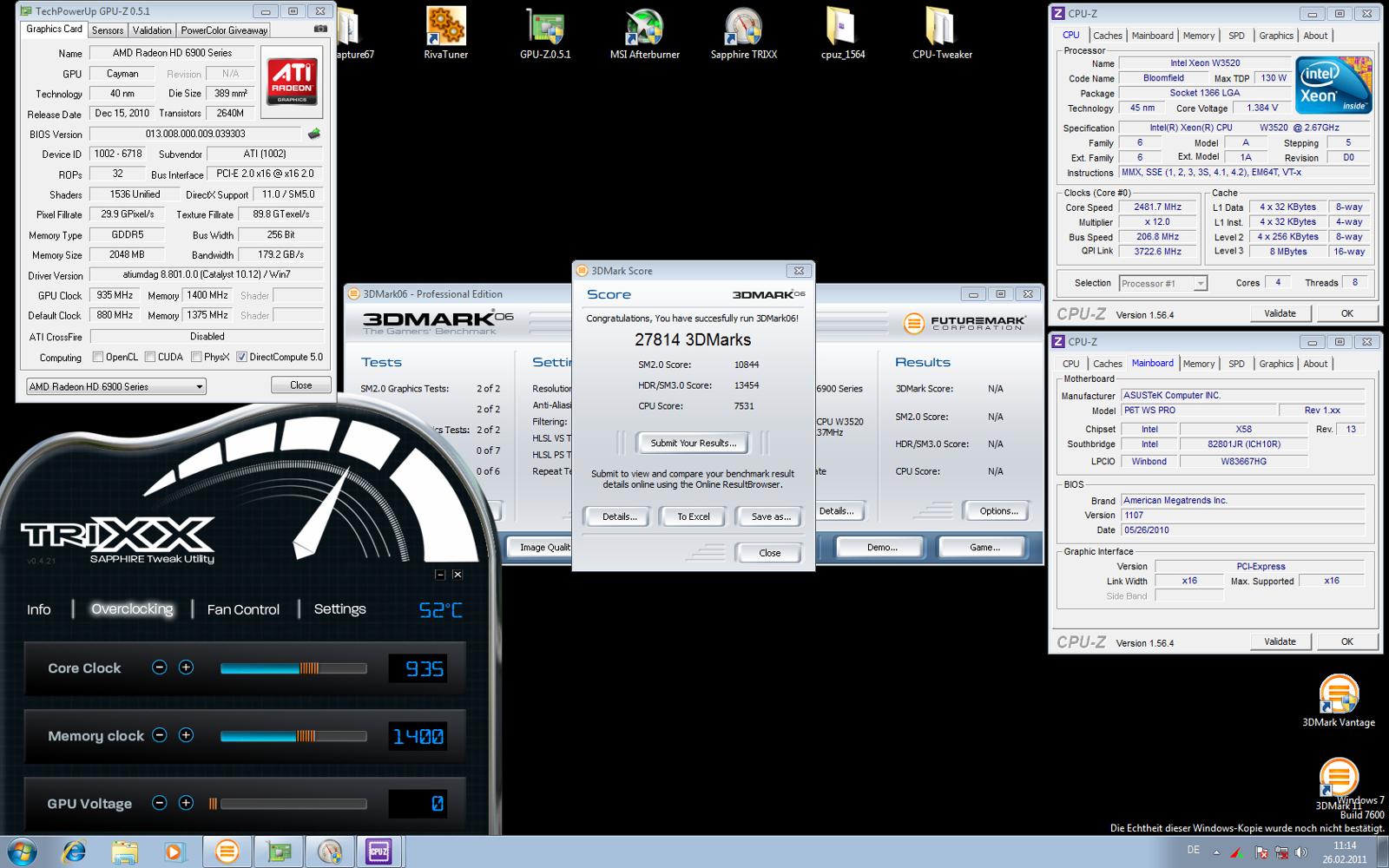
Task: Open RivaTuner desktop shortcut
Action: tap(445, 33)
